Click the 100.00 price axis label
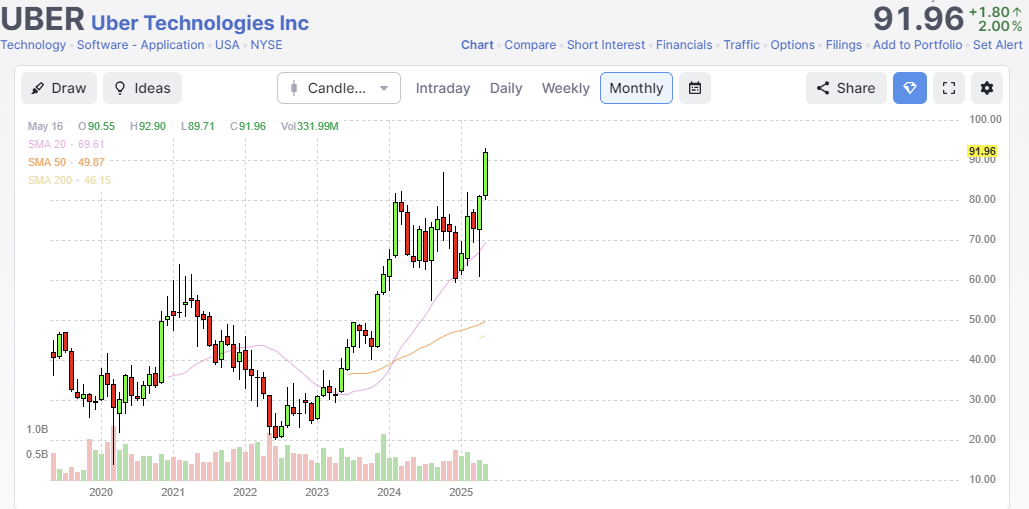1029x509 pixels. click(x=985, y=119)
